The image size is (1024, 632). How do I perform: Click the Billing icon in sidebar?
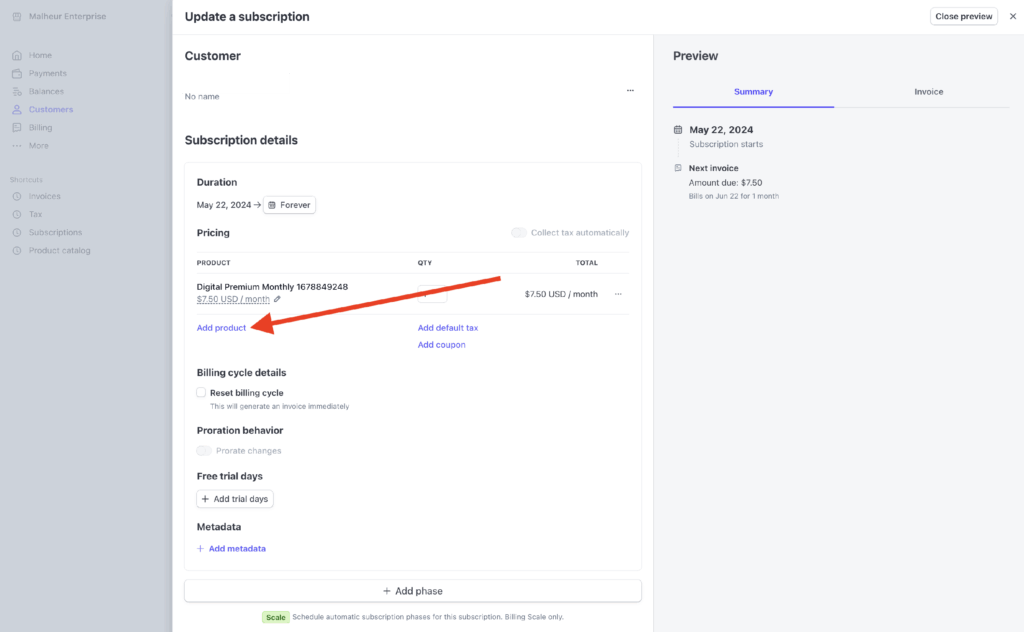click(x=17, y=127)
